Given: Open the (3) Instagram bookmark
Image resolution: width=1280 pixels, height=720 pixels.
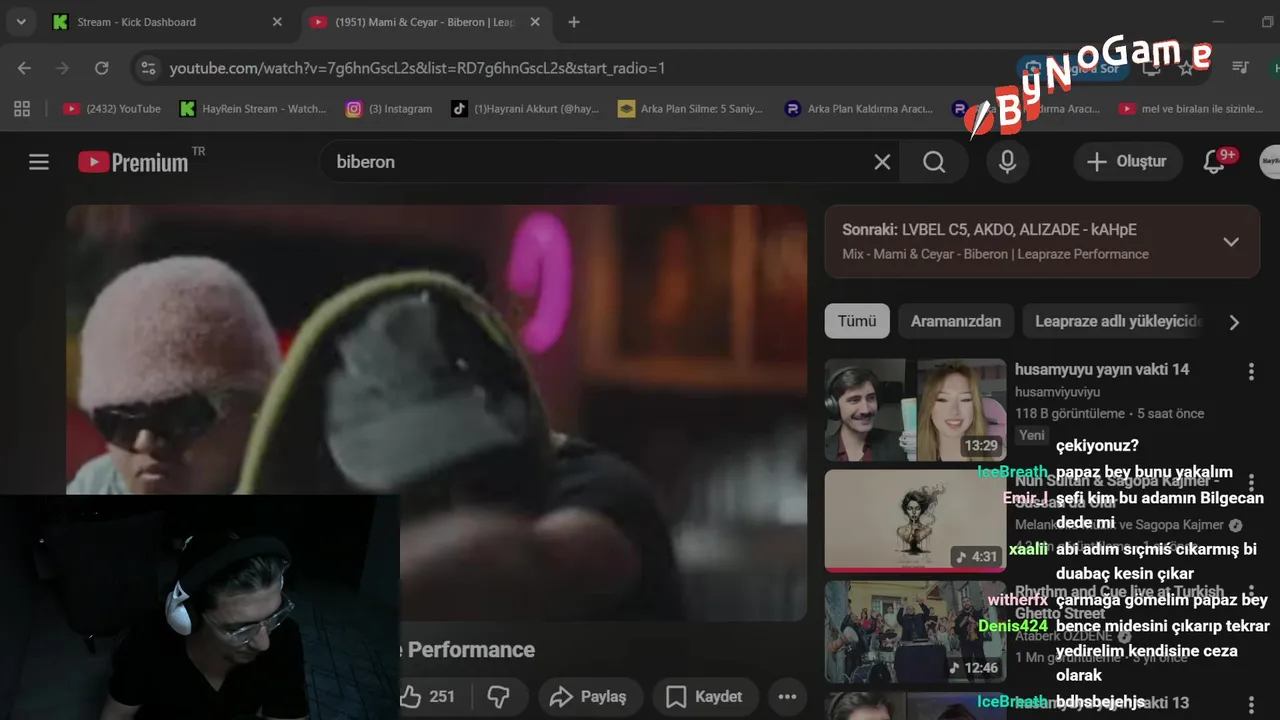Looking at the screenshot, I should [x=389, y=109].
